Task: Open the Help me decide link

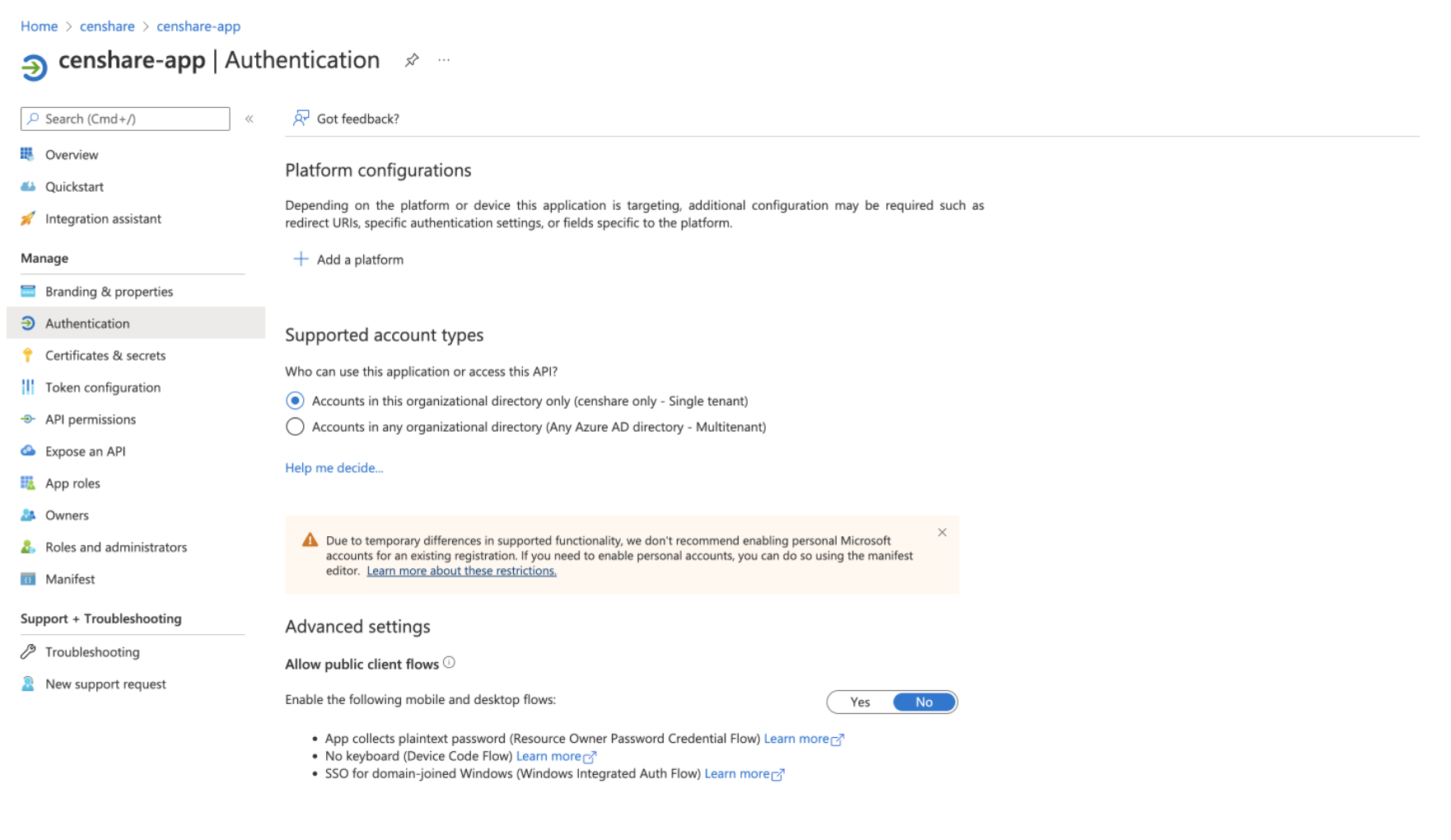Action: tap(334, 468)
